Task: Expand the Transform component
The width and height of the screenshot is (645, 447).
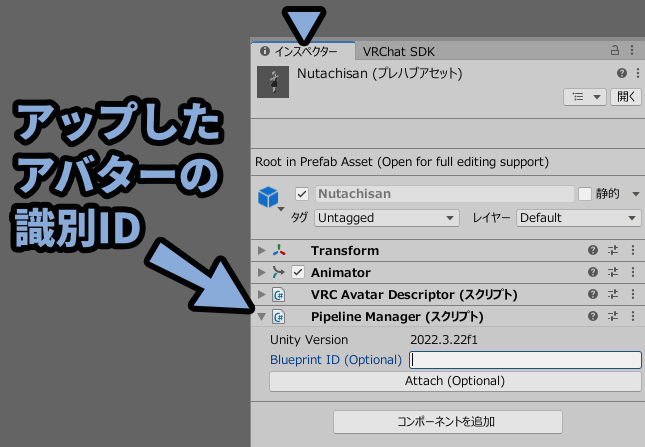Action: click(261, 250)
